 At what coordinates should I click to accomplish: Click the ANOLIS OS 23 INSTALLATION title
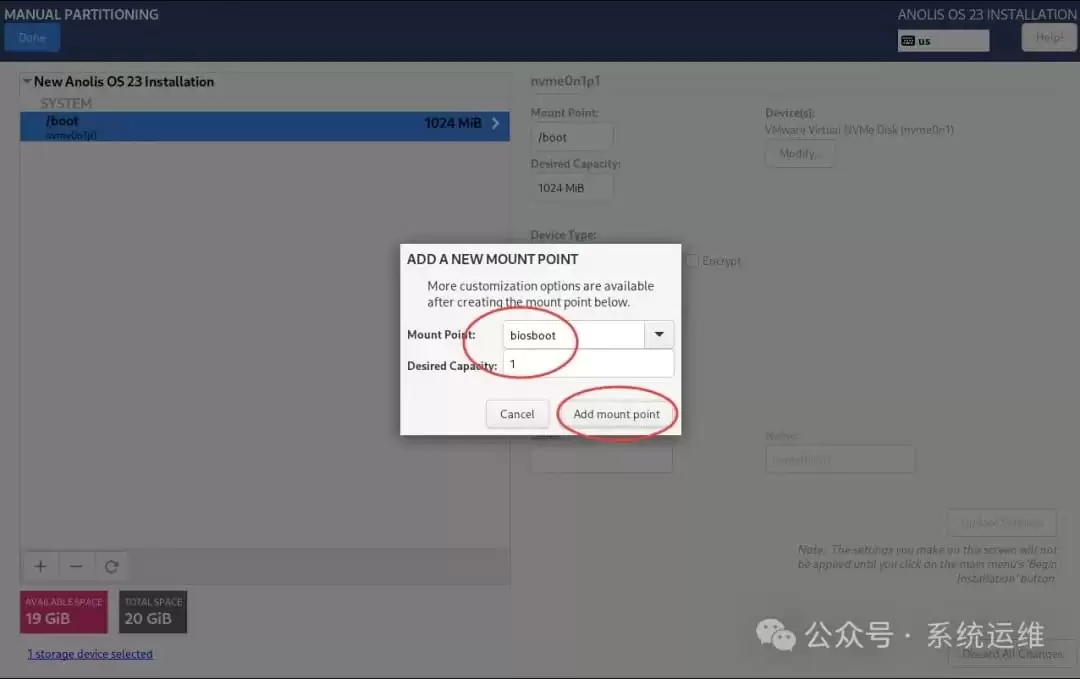[987, 14]
